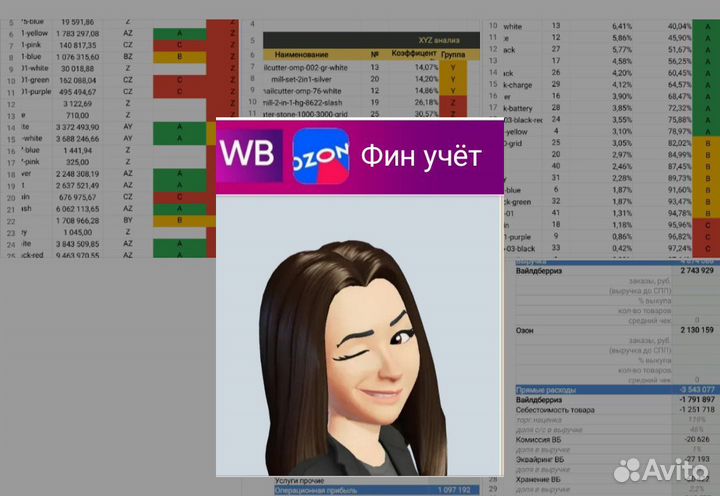Select the "XYZ анализ" header cell

coord(439,40)
